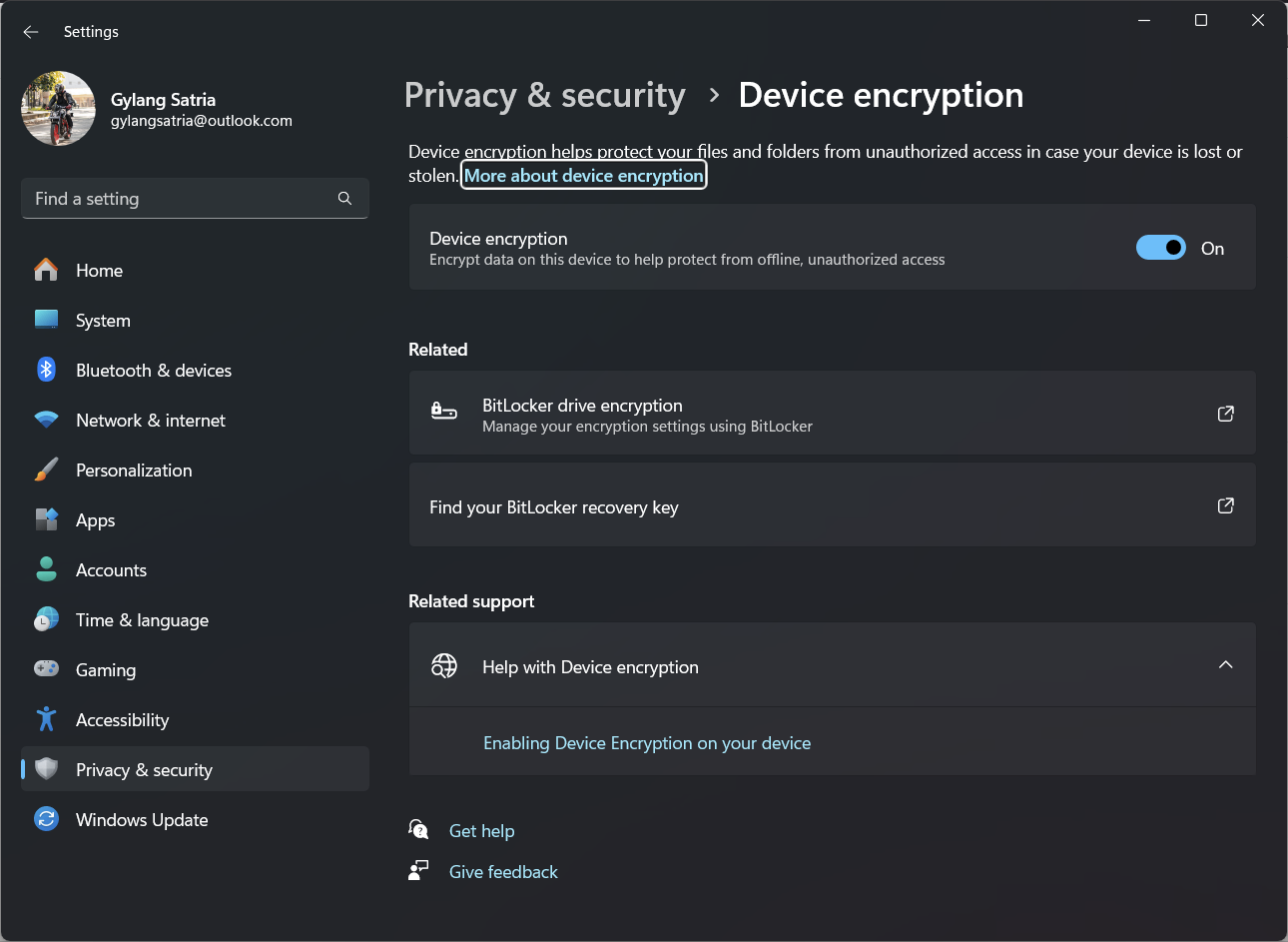Close the Settings window

pos(1258,20)
